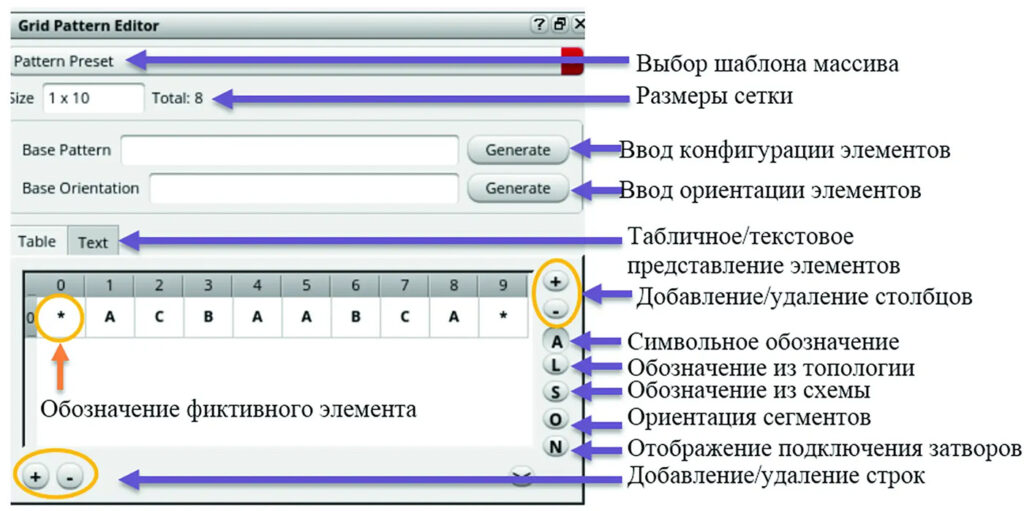Enable the N gate connection display

click(556, 446)
